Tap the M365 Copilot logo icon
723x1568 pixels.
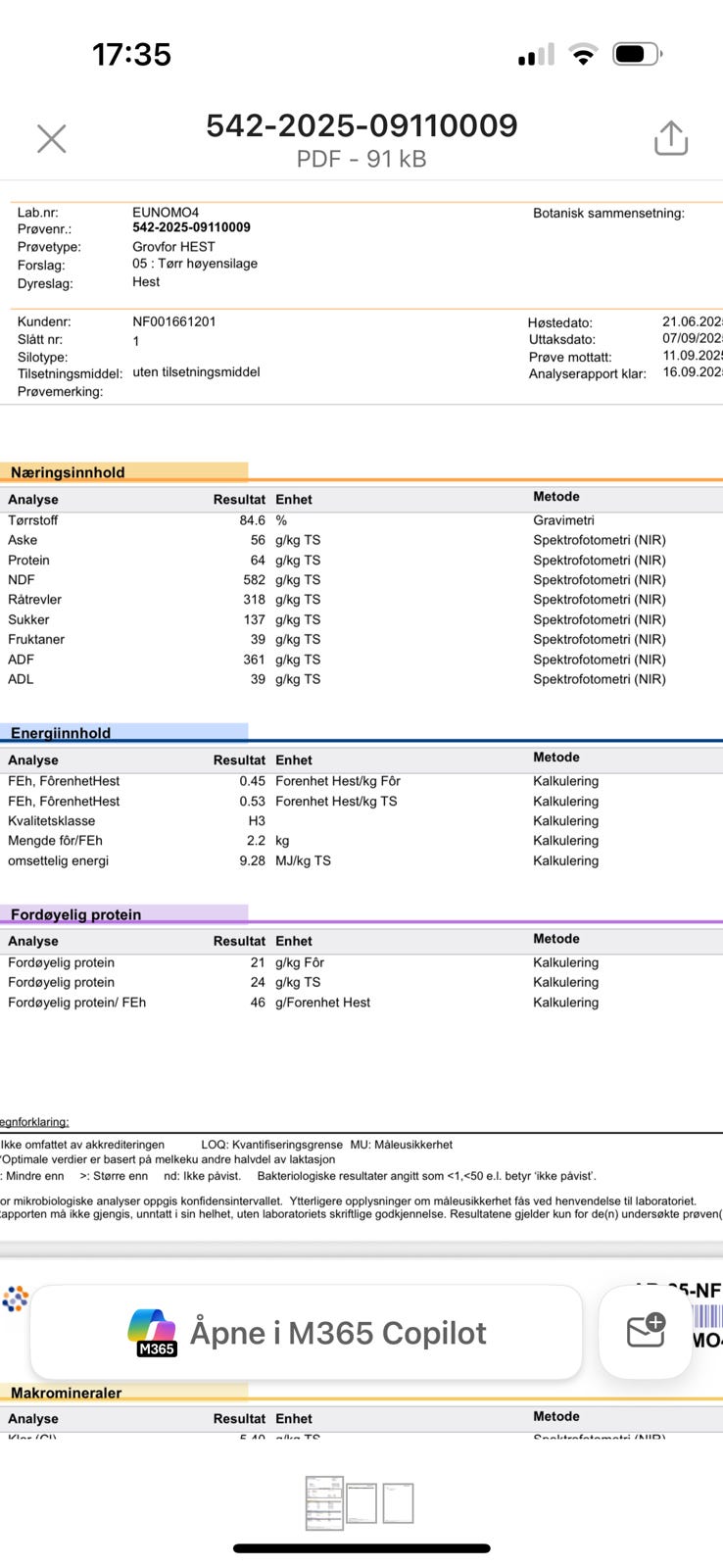tap(152, 1332)
